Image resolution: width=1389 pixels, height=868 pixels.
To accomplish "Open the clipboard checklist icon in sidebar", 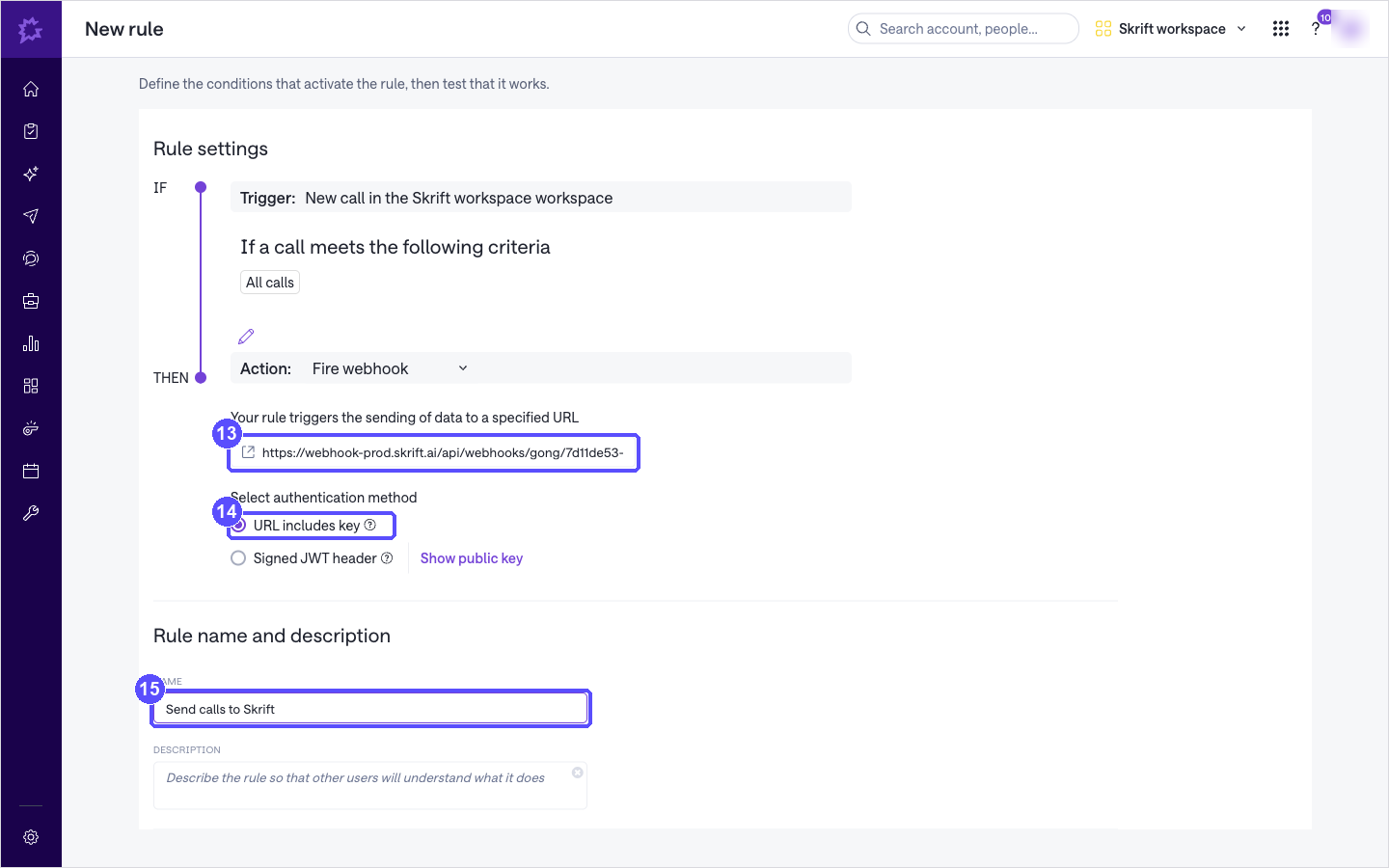I will (31, 131).
